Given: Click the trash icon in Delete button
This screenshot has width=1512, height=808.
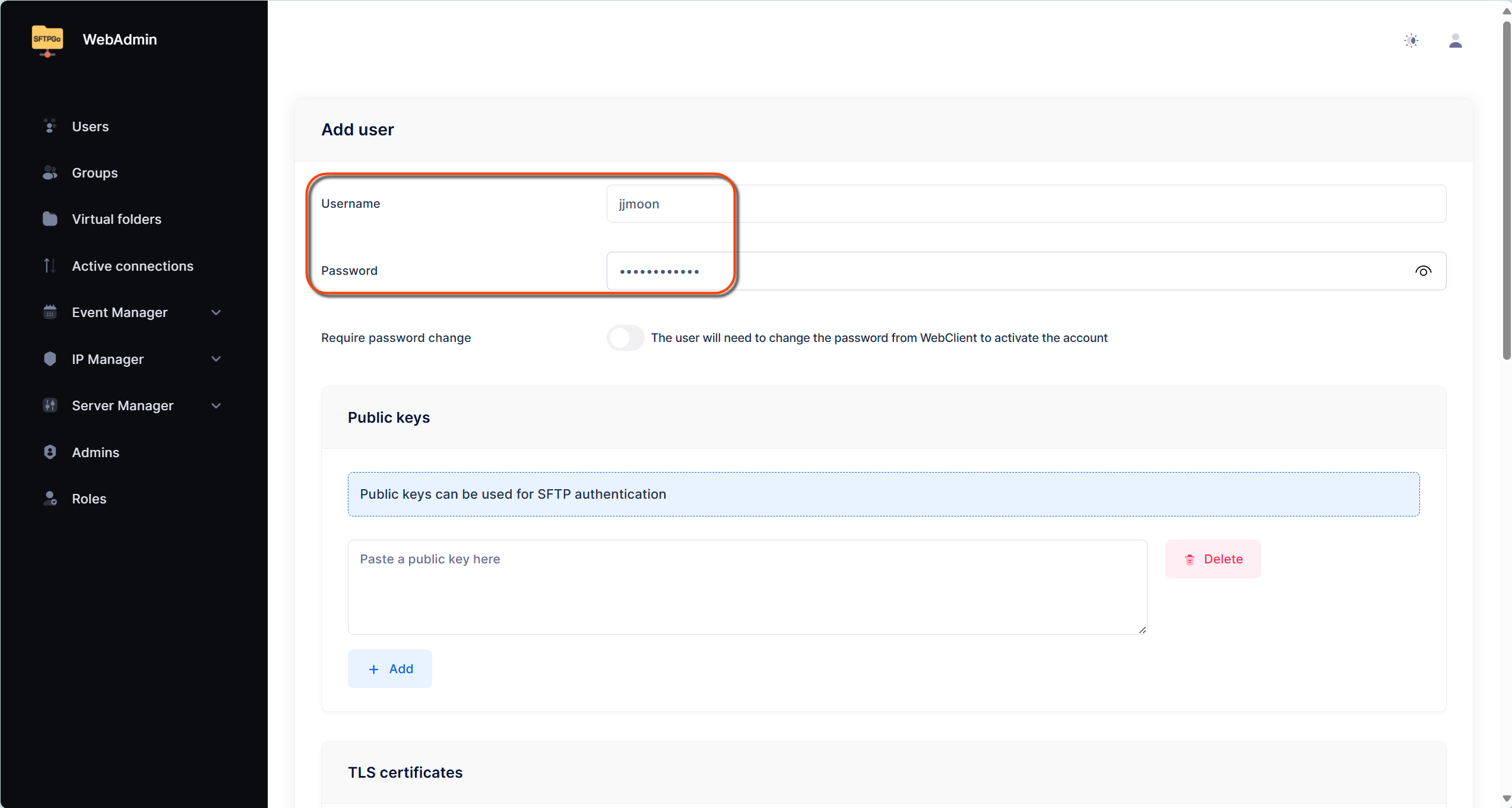Looking at the screenshot, I should (1190, 559).
